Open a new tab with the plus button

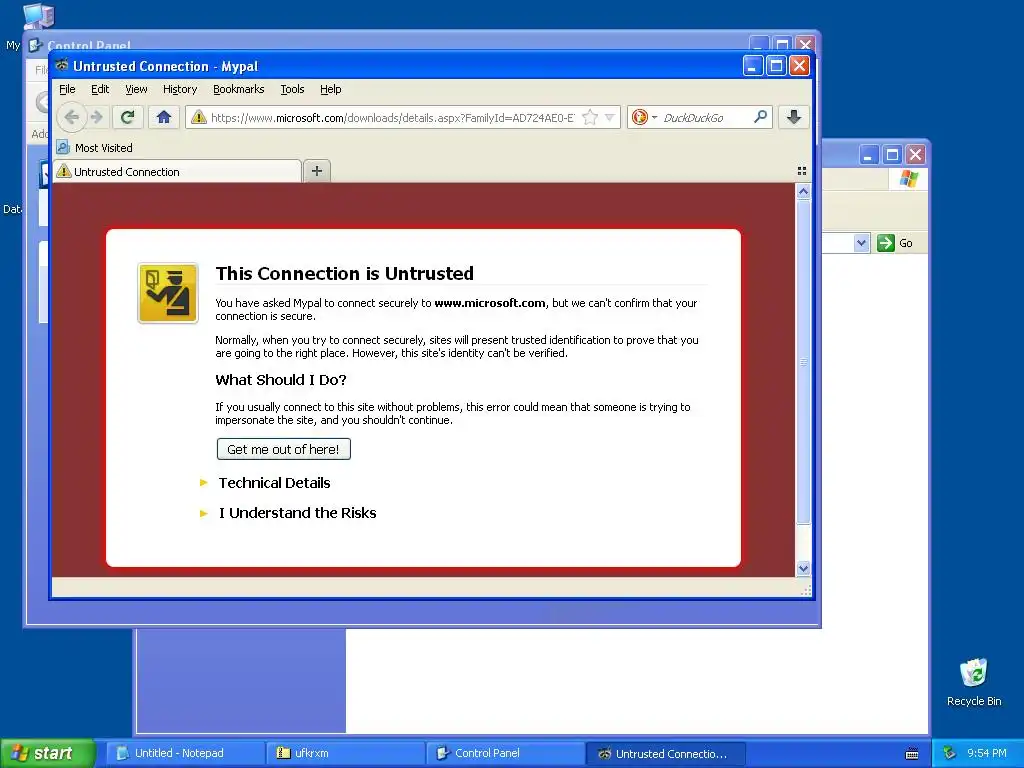317,171
